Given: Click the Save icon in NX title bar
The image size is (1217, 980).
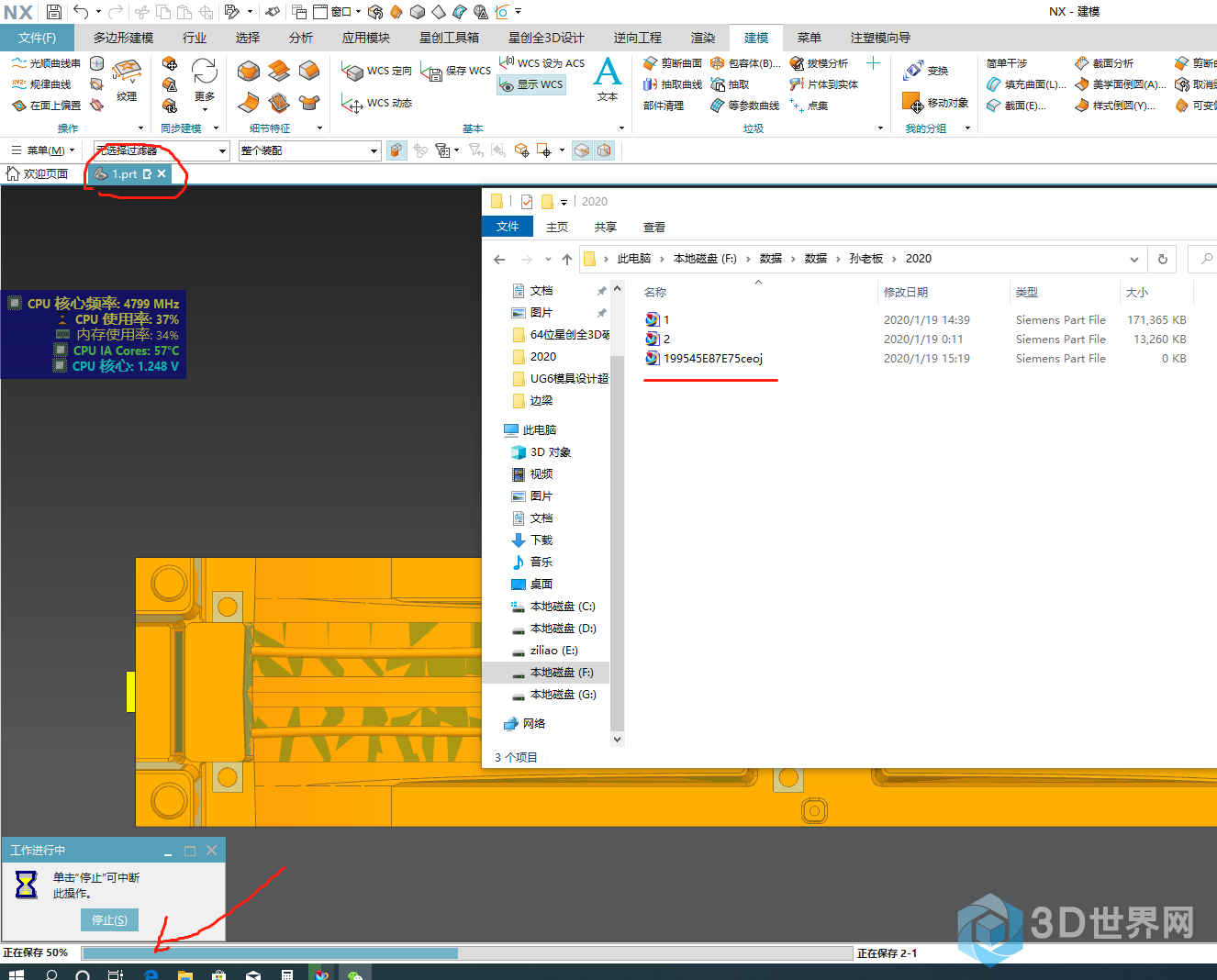Looking at the screenshot, I should tap(54, 12).
